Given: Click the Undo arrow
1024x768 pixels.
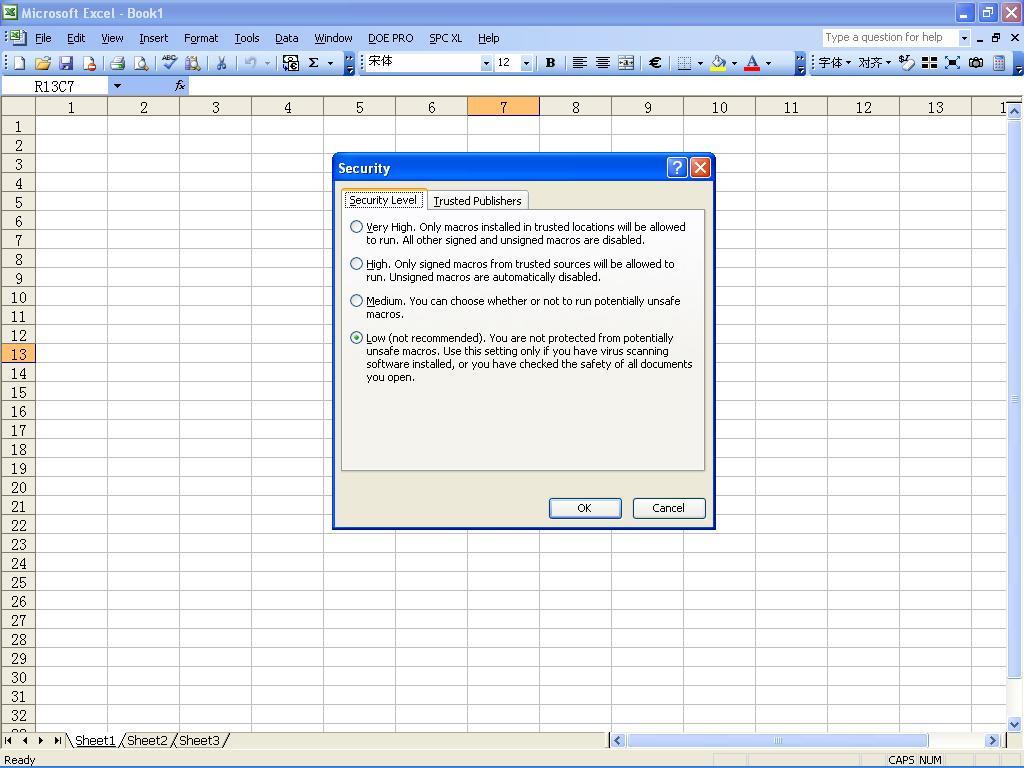Looking at the screenshot, I should tap(250, 63).
